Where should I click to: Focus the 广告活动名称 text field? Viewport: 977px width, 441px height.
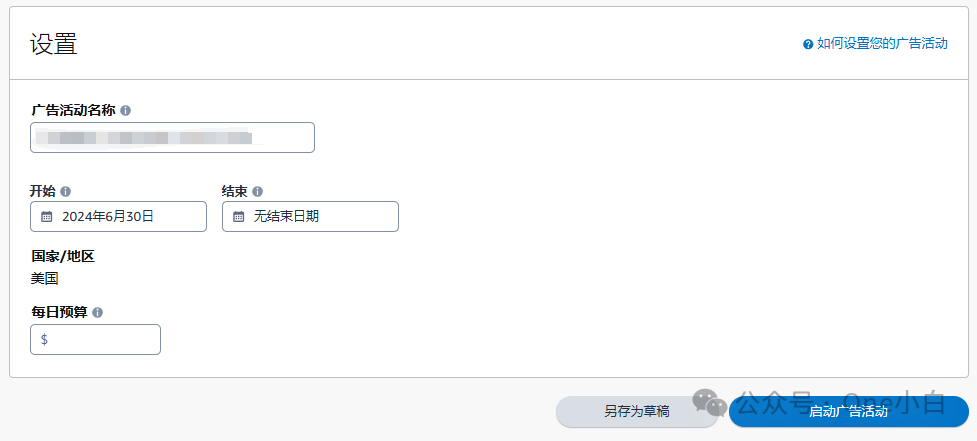click(x=172, y=137)
